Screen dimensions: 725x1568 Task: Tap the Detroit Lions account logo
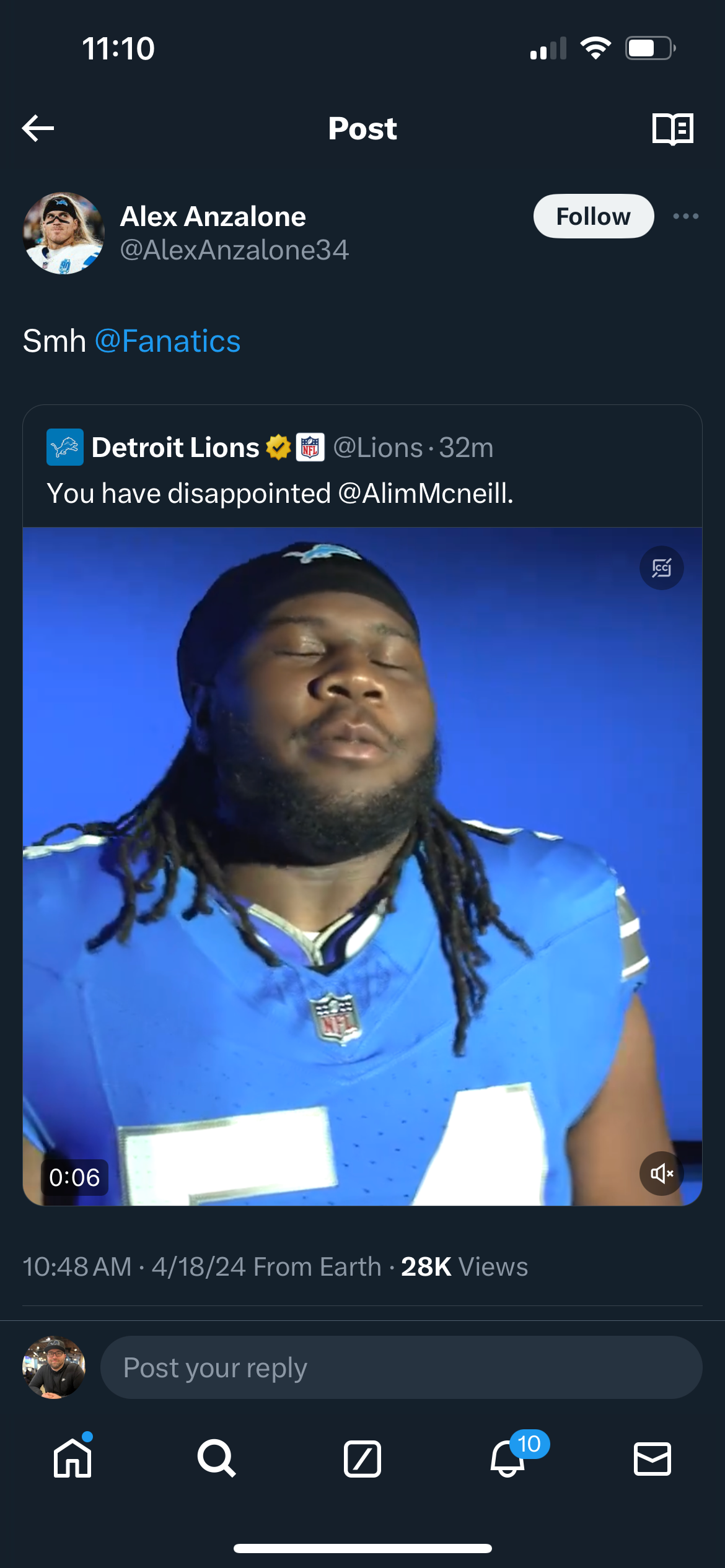click(x=65, y=447)
